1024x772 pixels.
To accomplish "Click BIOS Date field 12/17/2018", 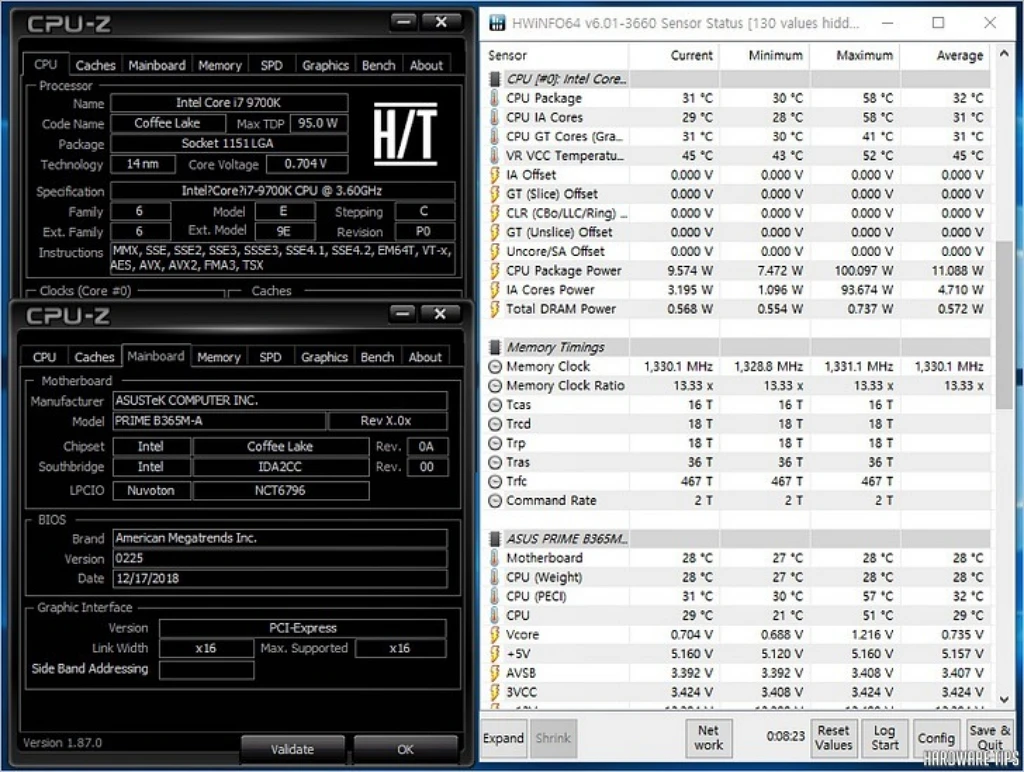I will tap(280, 579).
